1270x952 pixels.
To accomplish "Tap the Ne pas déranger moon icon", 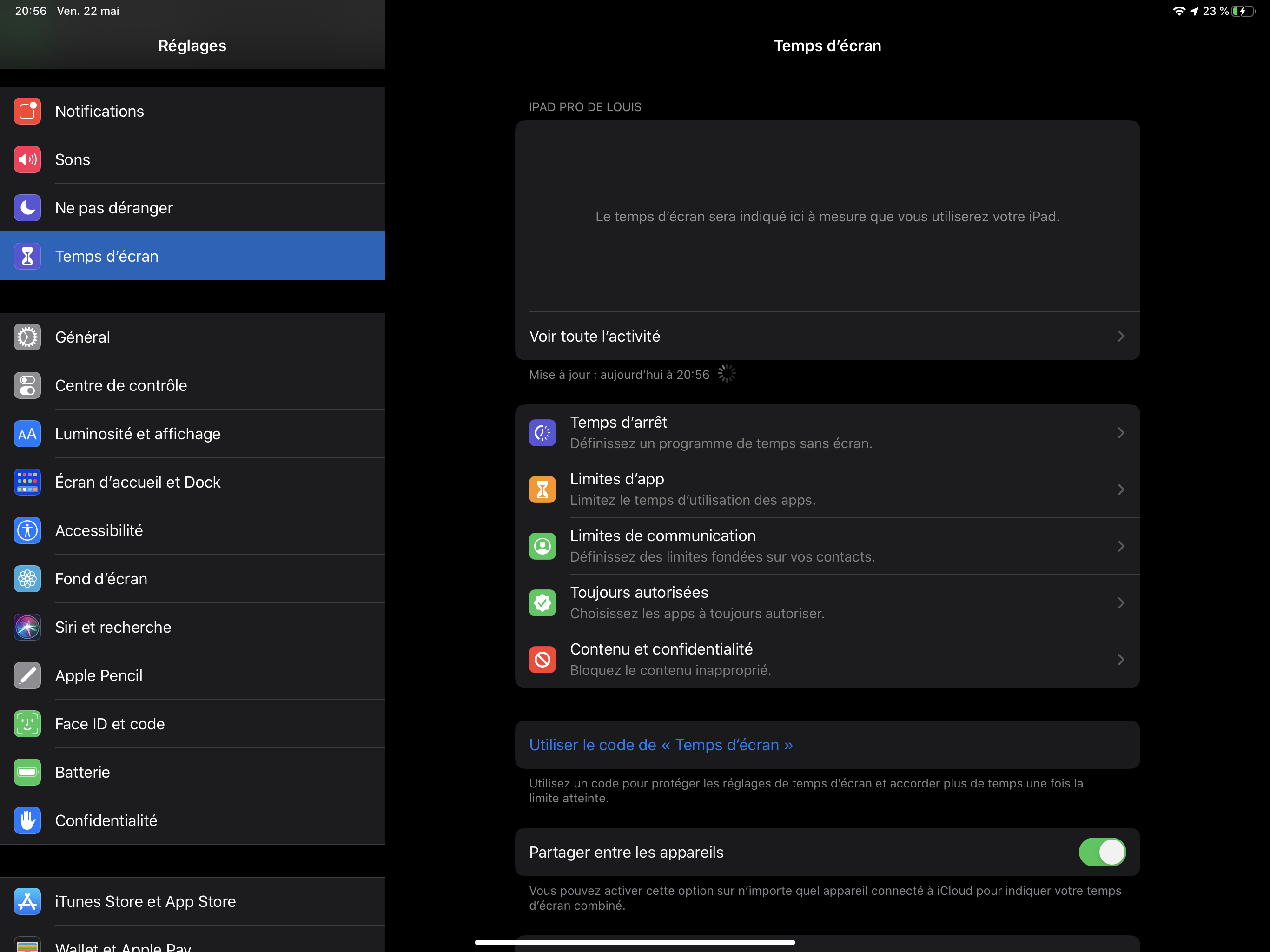I will [x=27, y=208].
